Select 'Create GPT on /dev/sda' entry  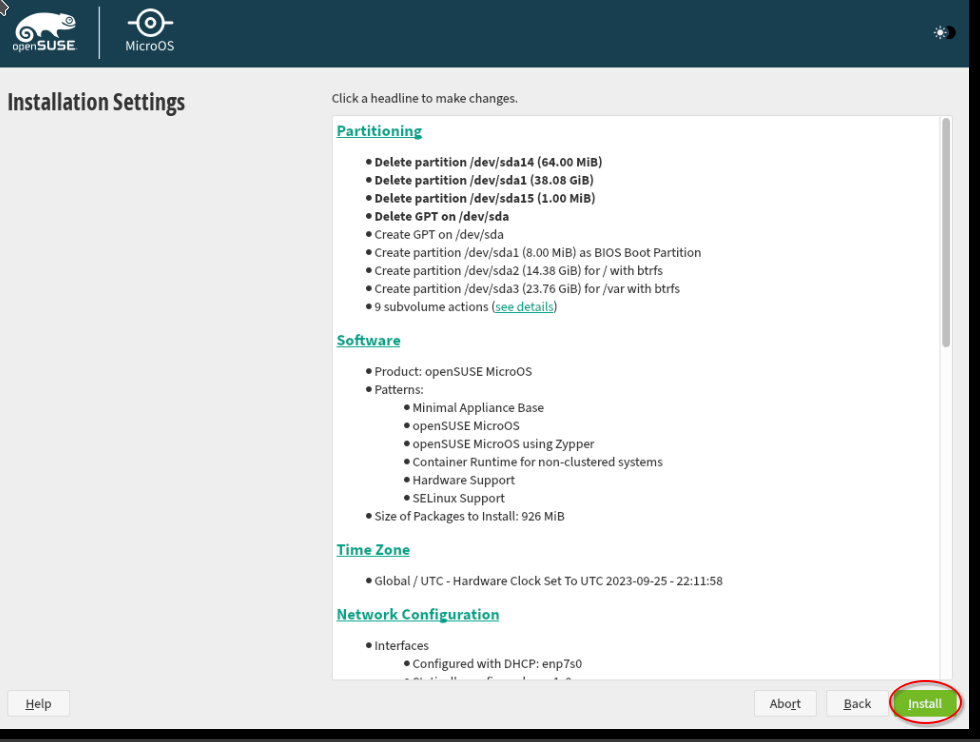pyautogui.click(x=439, y=234)
